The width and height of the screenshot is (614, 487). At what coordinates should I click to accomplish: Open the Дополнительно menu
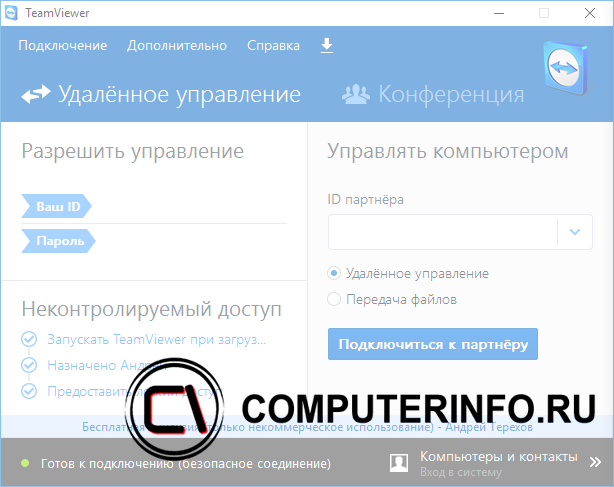coord(177,45)
